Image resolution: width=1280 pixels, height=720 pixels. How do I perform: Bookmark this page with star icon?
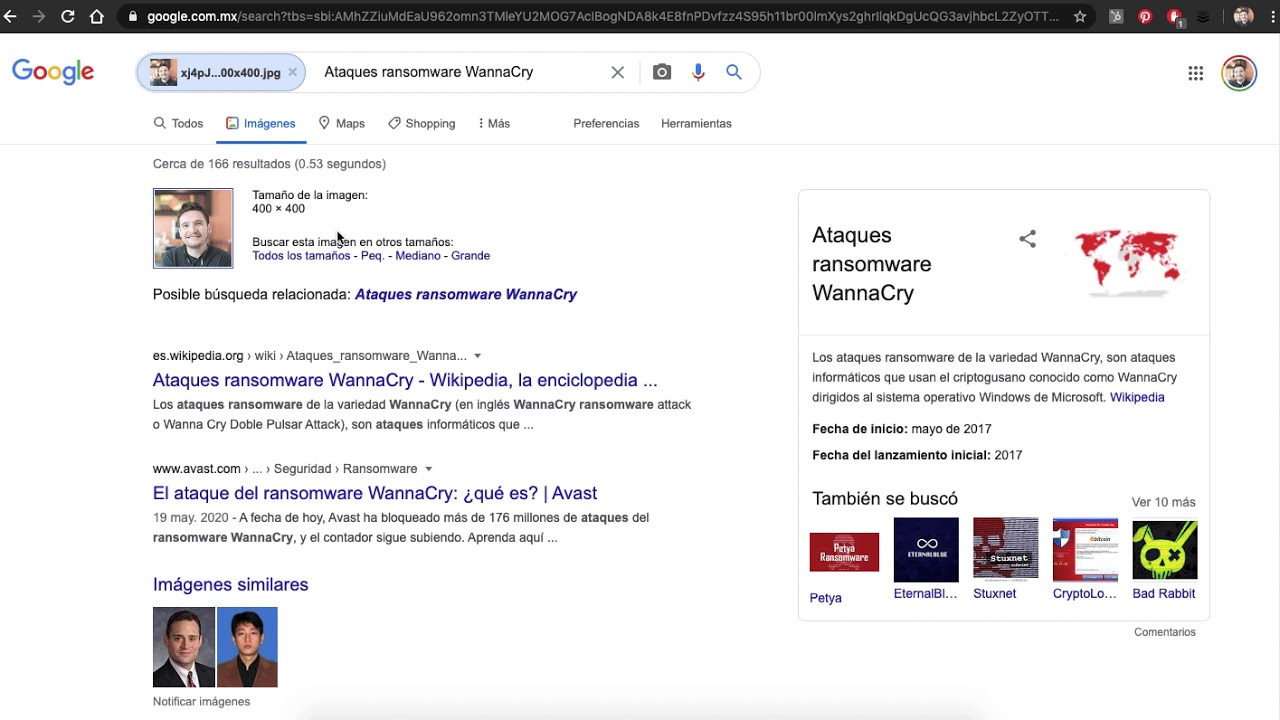(1080, 16)
